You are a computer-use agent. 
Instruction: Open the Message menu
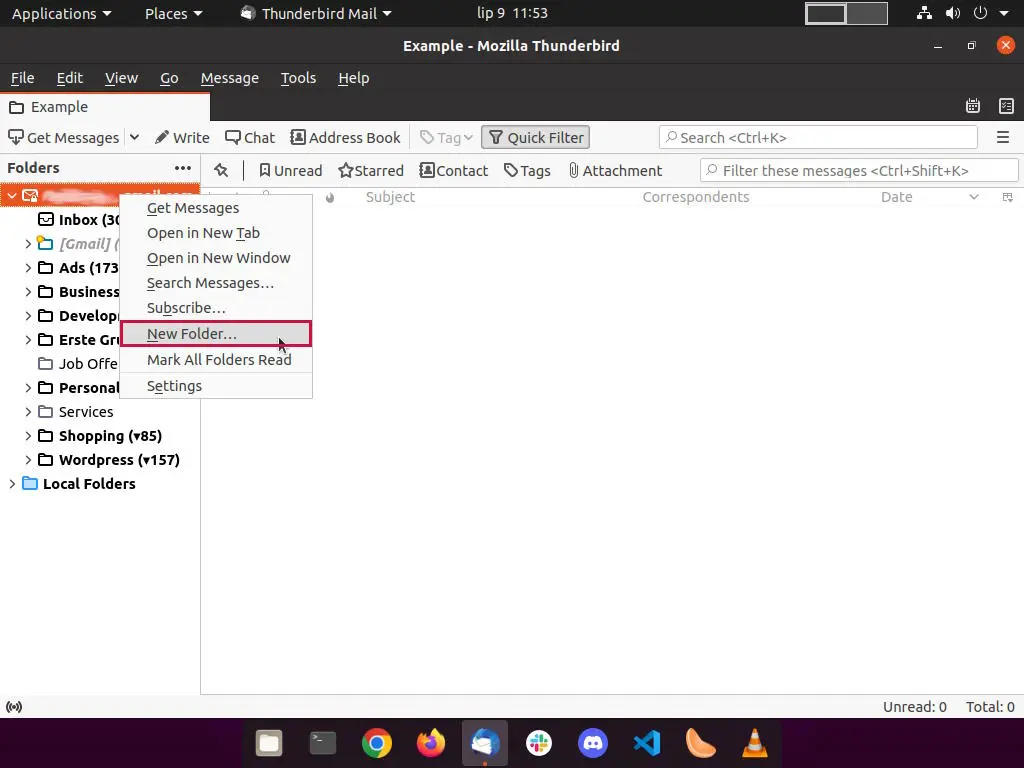pyautogui.click(x=229, y=78)
